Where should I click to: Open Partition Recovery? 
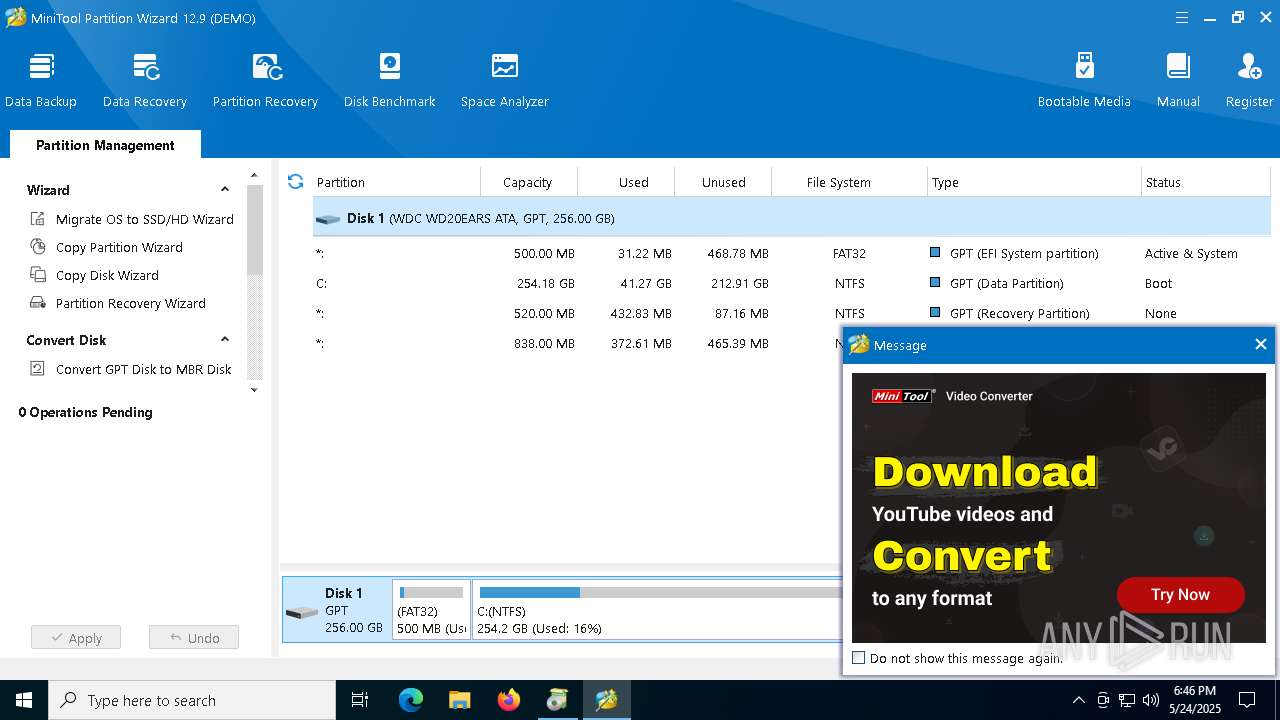pos(265,80)
